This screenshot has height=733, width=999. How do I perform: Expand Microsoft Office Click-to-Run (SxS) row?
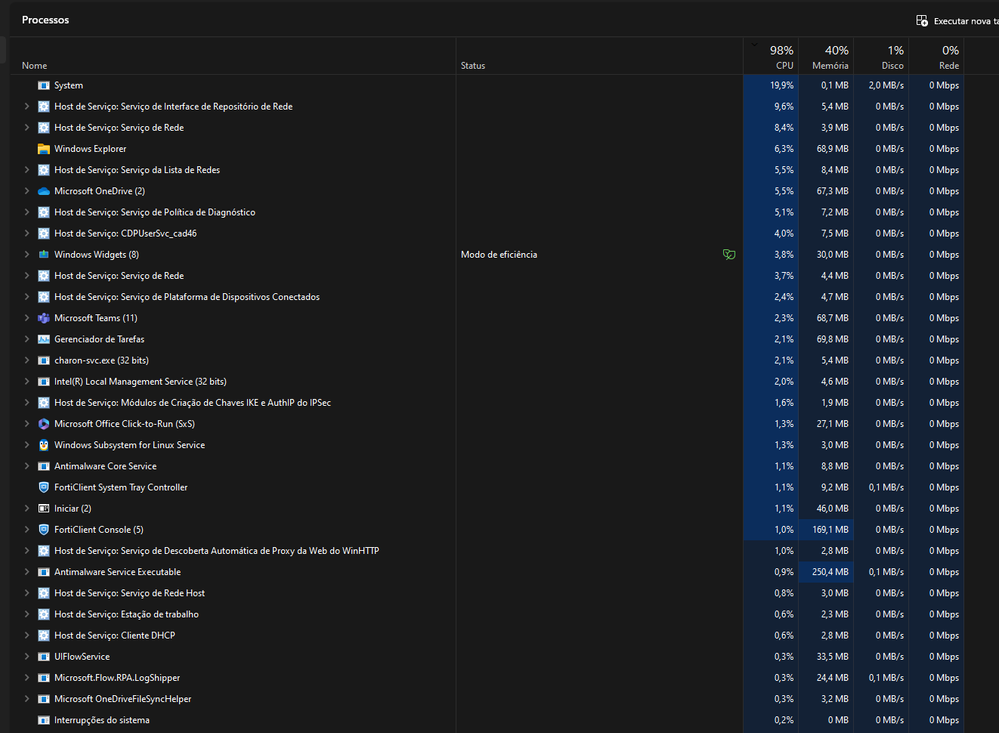(x=27, y=424)
